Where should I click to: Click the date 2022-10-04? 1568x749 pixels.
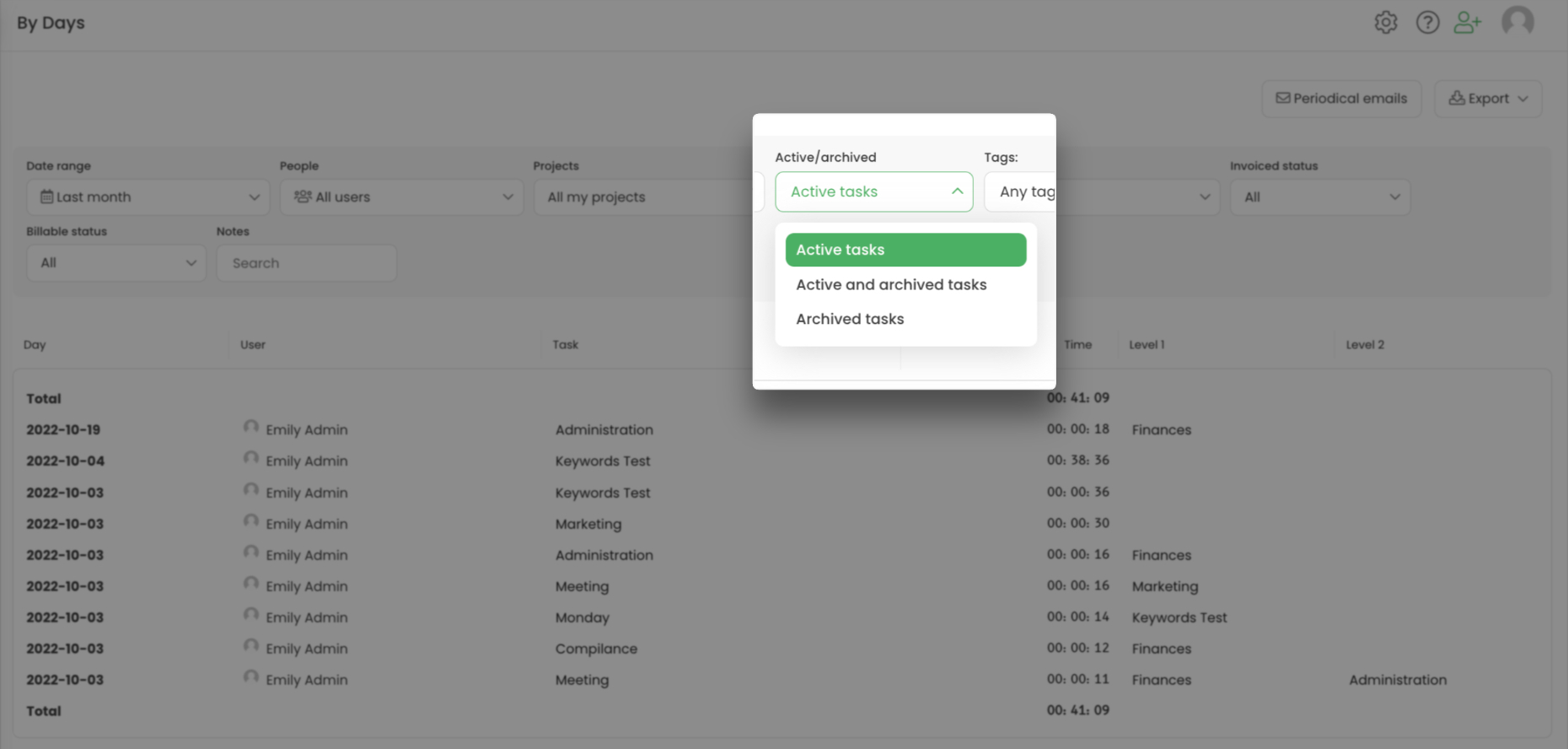click(65, 461)
